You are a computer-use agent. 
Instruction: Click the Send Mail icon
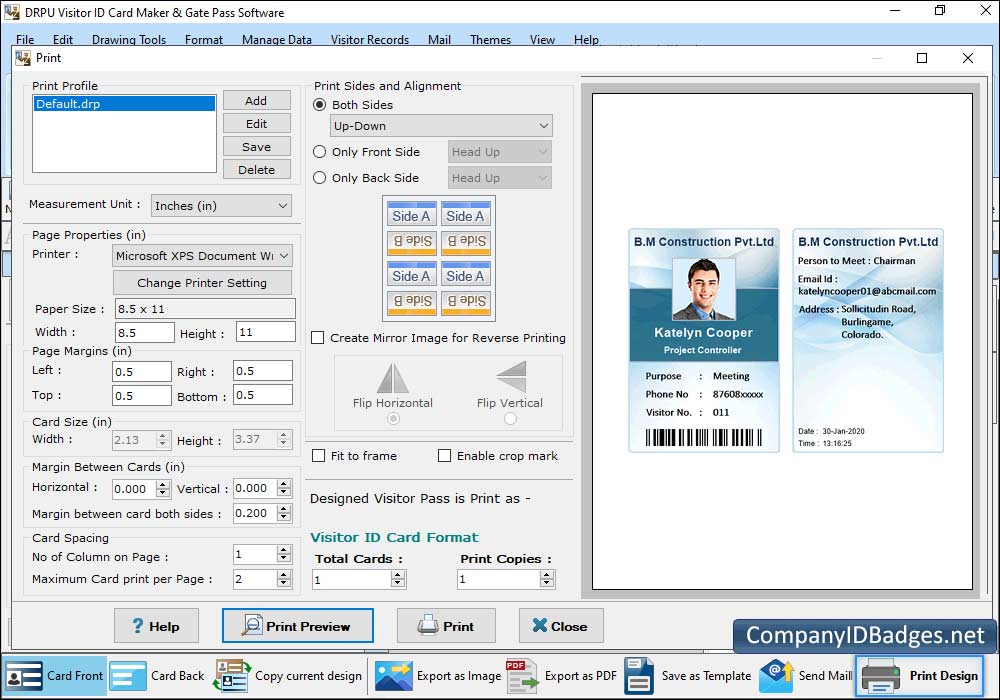[776, 676]
